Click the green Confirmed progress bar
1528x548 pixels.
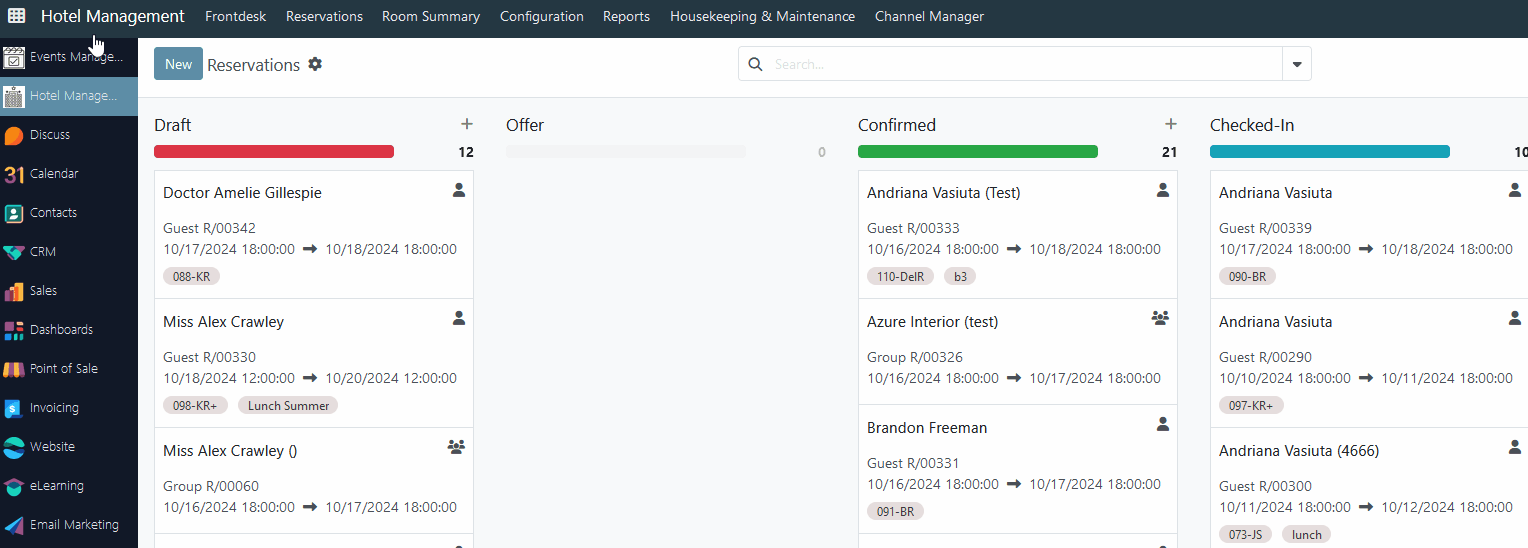977,152
